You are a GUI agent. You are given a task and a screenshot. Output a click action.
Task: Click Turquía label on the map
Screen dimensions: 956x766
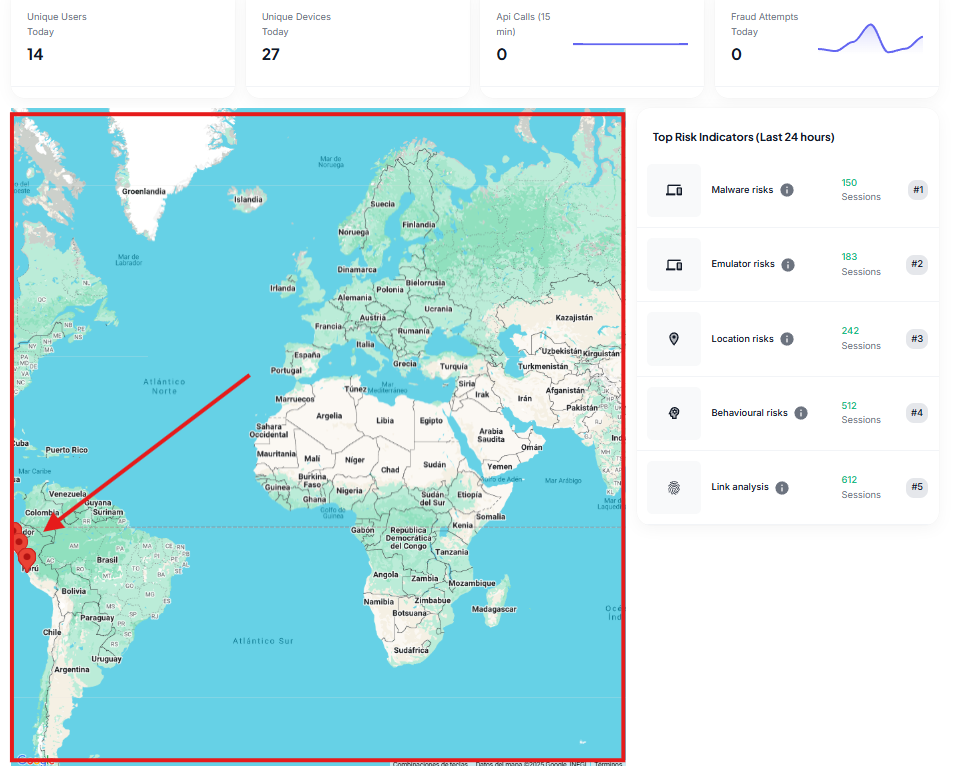454,367
